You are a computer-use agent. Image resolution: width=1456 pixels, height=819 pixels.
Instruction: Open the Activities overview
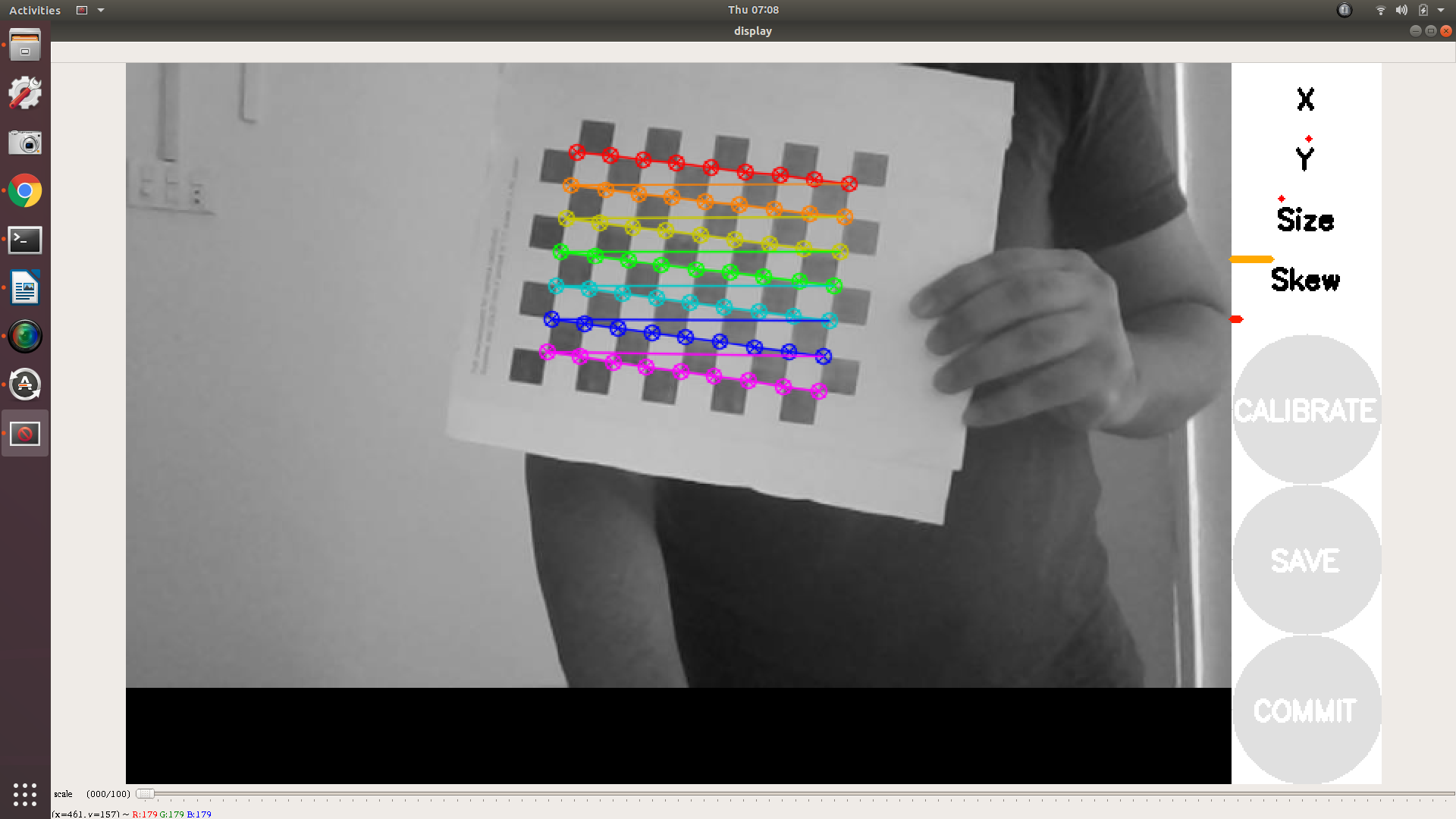[34, 10]
